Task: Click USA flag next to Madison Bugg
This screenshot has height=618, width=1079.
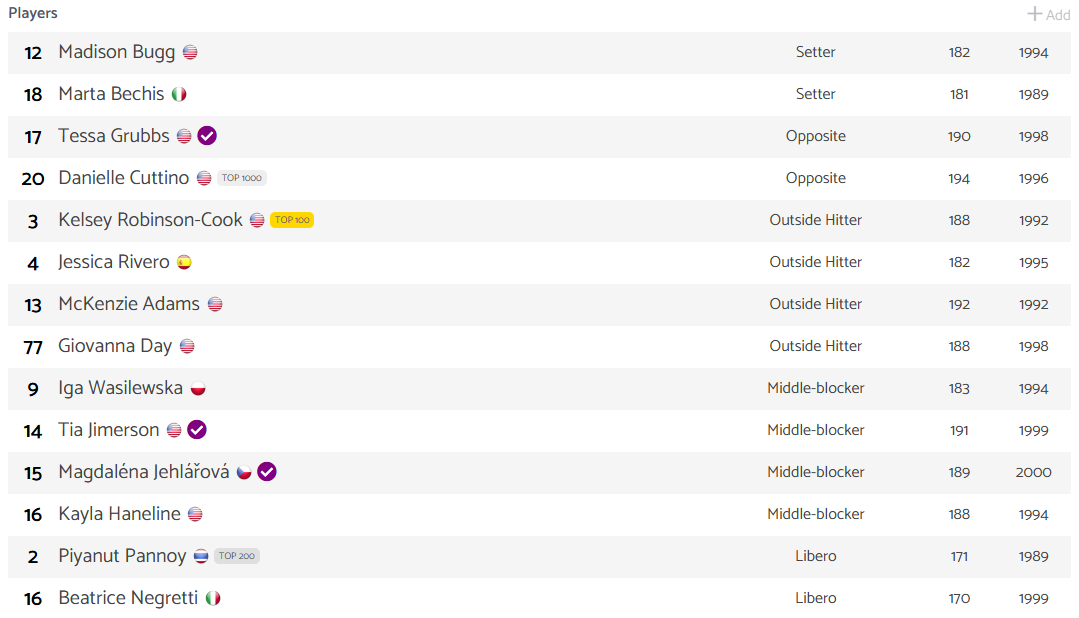Action: click(x=190, y=52)
